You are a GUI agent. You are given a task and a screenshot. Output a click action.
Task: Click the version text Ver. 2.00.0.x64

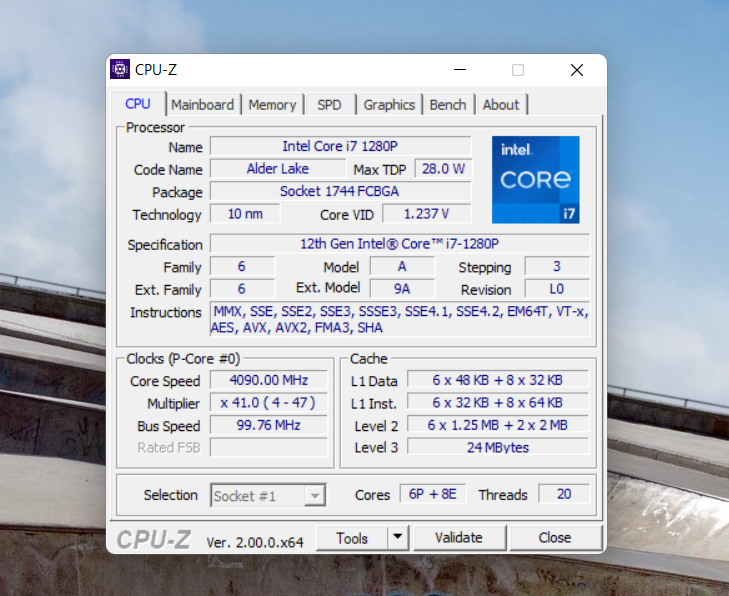point(255,542)
